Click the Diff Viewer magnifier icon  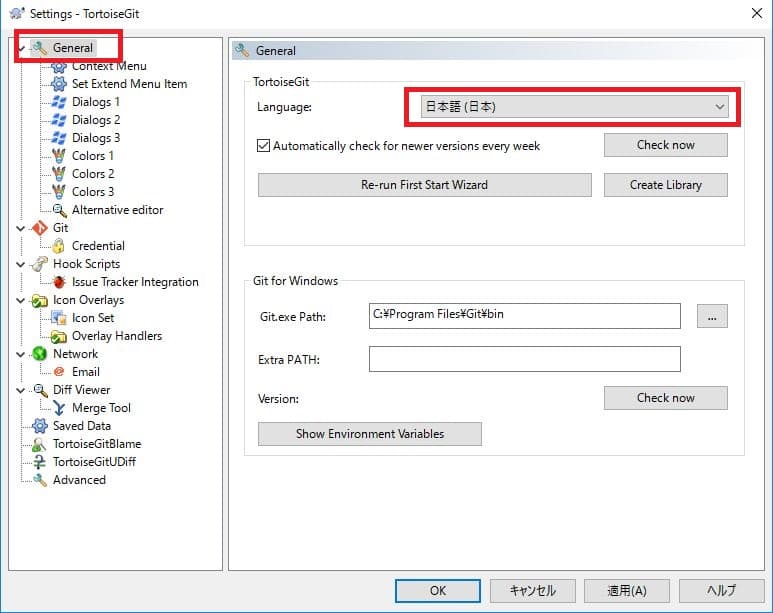(x=40, y=390)
